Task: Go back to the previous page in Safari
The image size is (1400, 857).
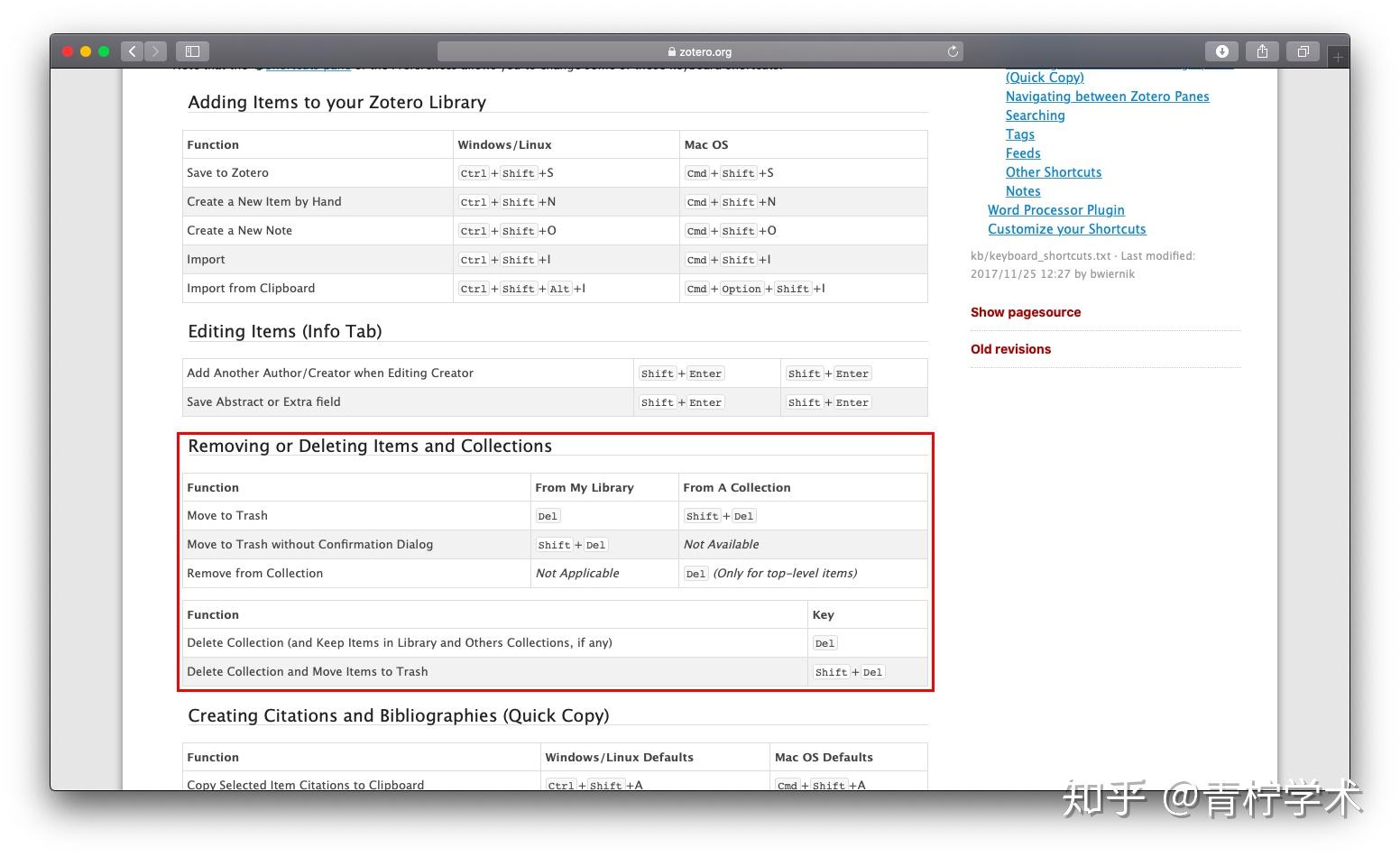Action: pos(132,51)
